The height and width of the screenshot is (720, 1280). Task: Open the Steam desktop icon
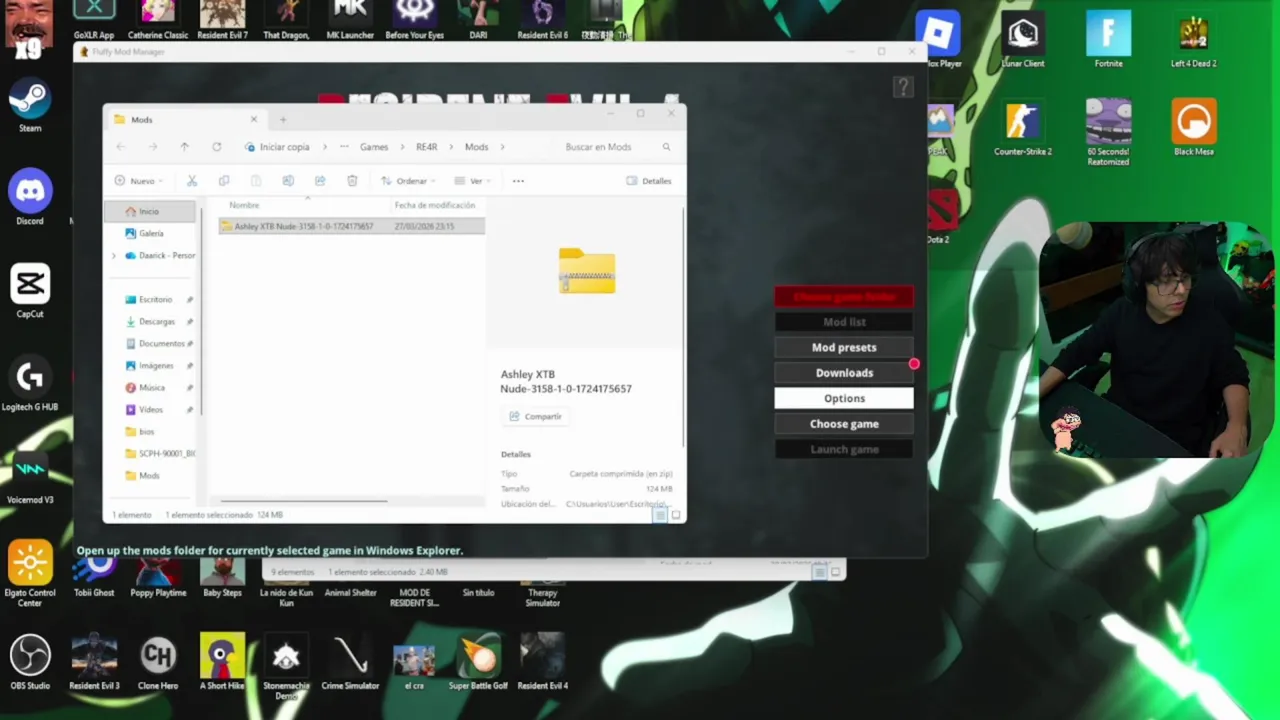coord(30,106)
